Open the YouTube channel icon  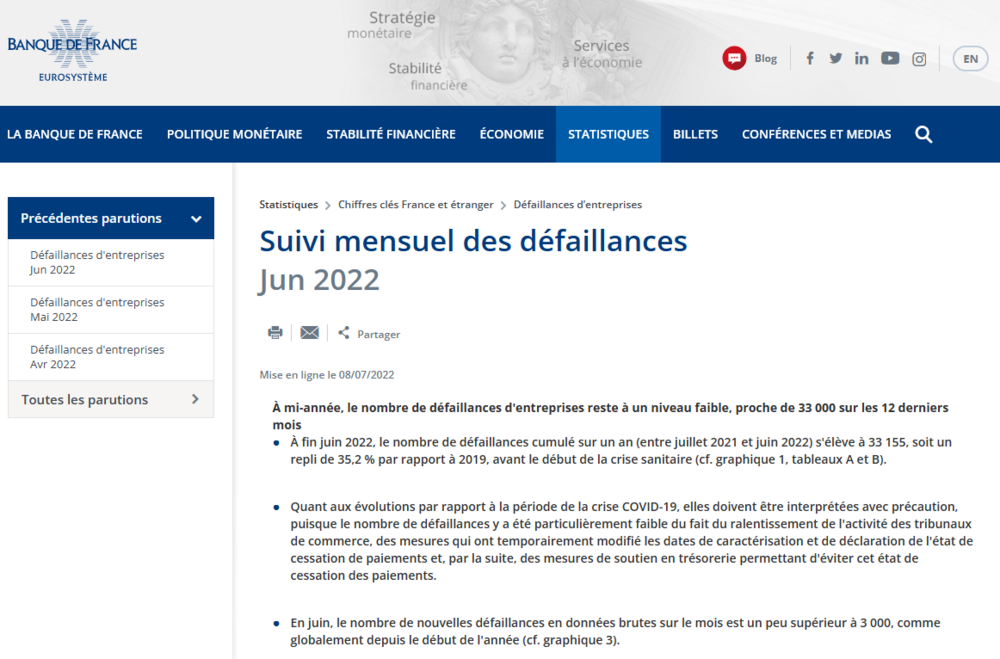(x=889, y=58)
